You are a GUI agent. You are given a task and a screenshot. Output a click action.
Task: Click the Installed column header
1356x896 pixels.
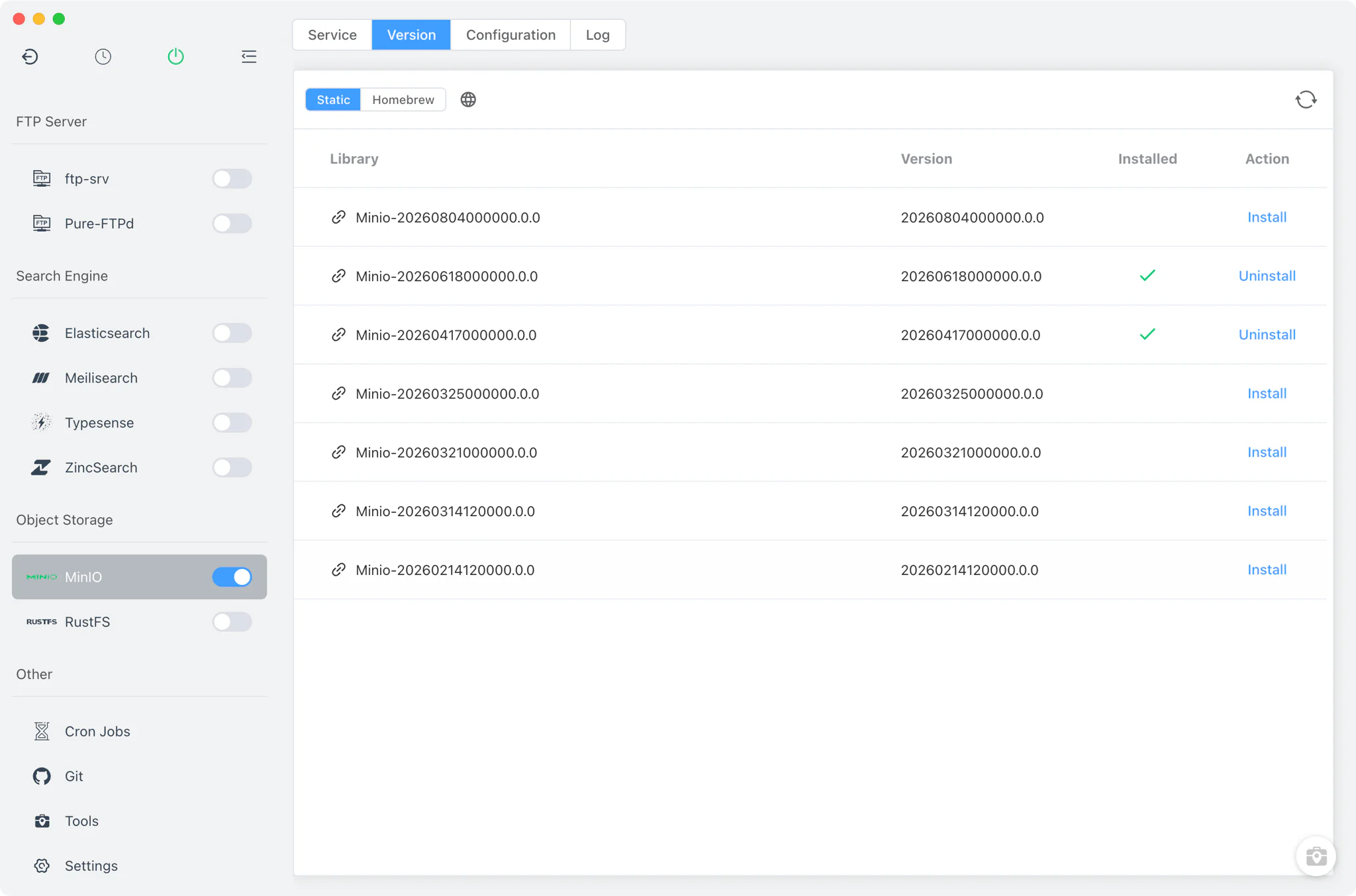click(1147, 159)
